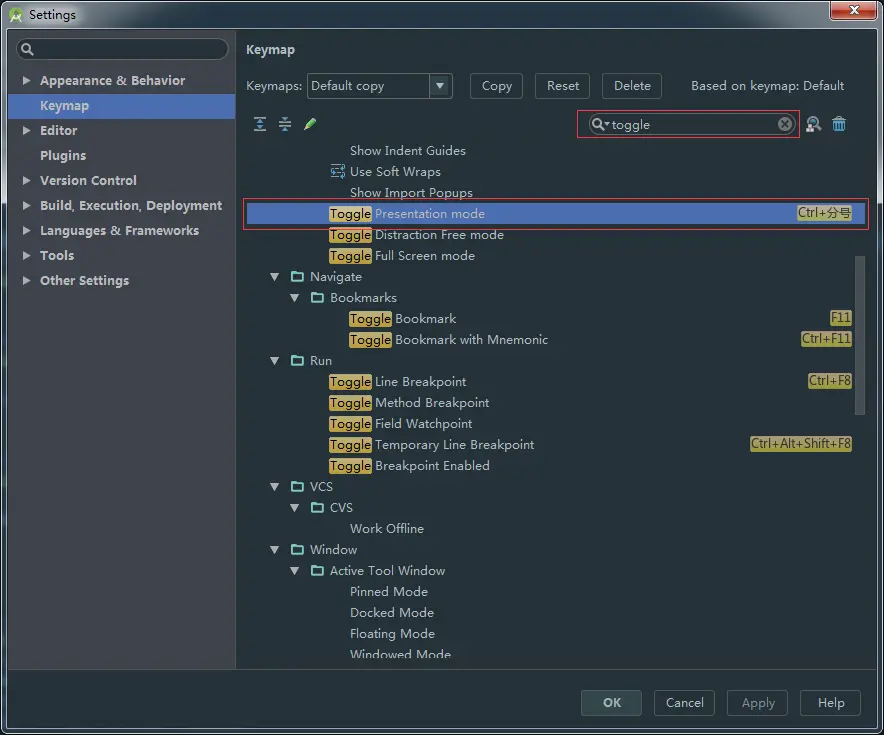Click the Active Tool Window folder icon

tap(317, 570)
